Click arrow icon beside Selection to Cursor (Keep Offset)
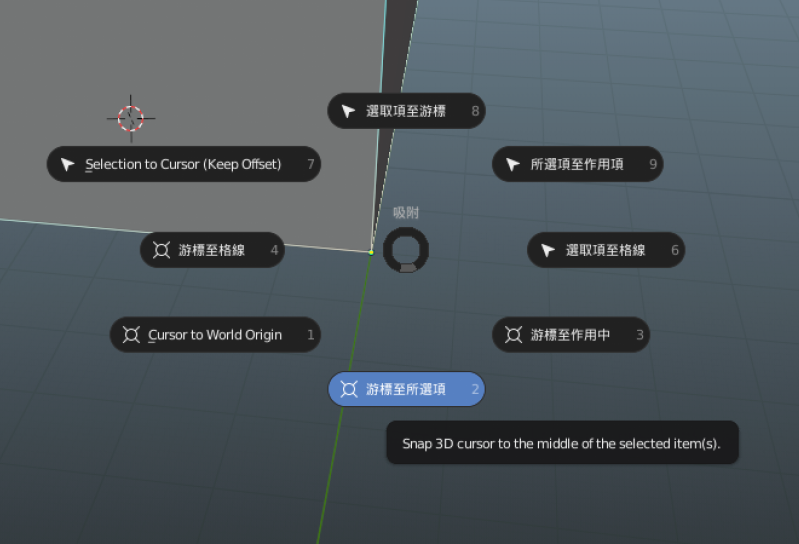 click(68, 165)
